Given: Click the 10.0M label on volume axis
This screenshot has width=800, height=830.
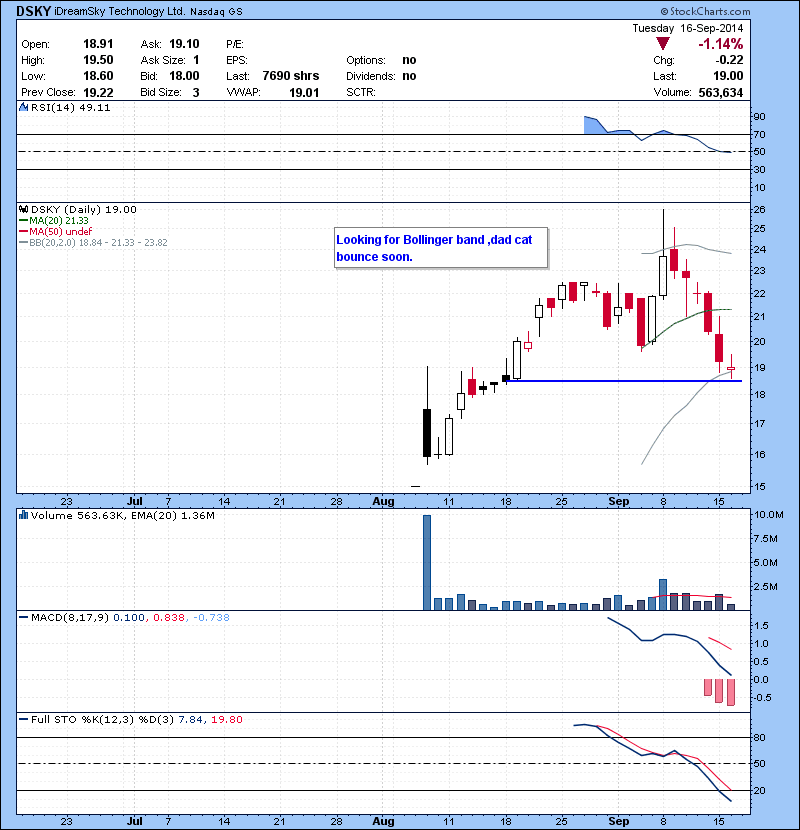Looking at the screenshot, I should tap(769, 515).
